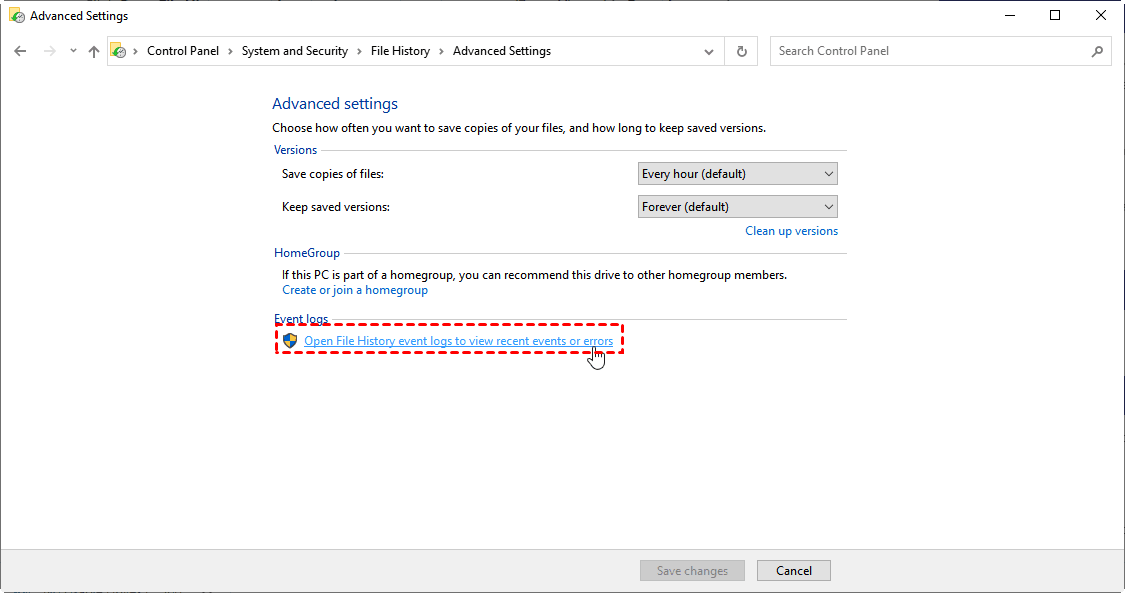Screen dimensions: 1125x593
Task: Click the File History icon in address bar
Action: click(118, 51)
